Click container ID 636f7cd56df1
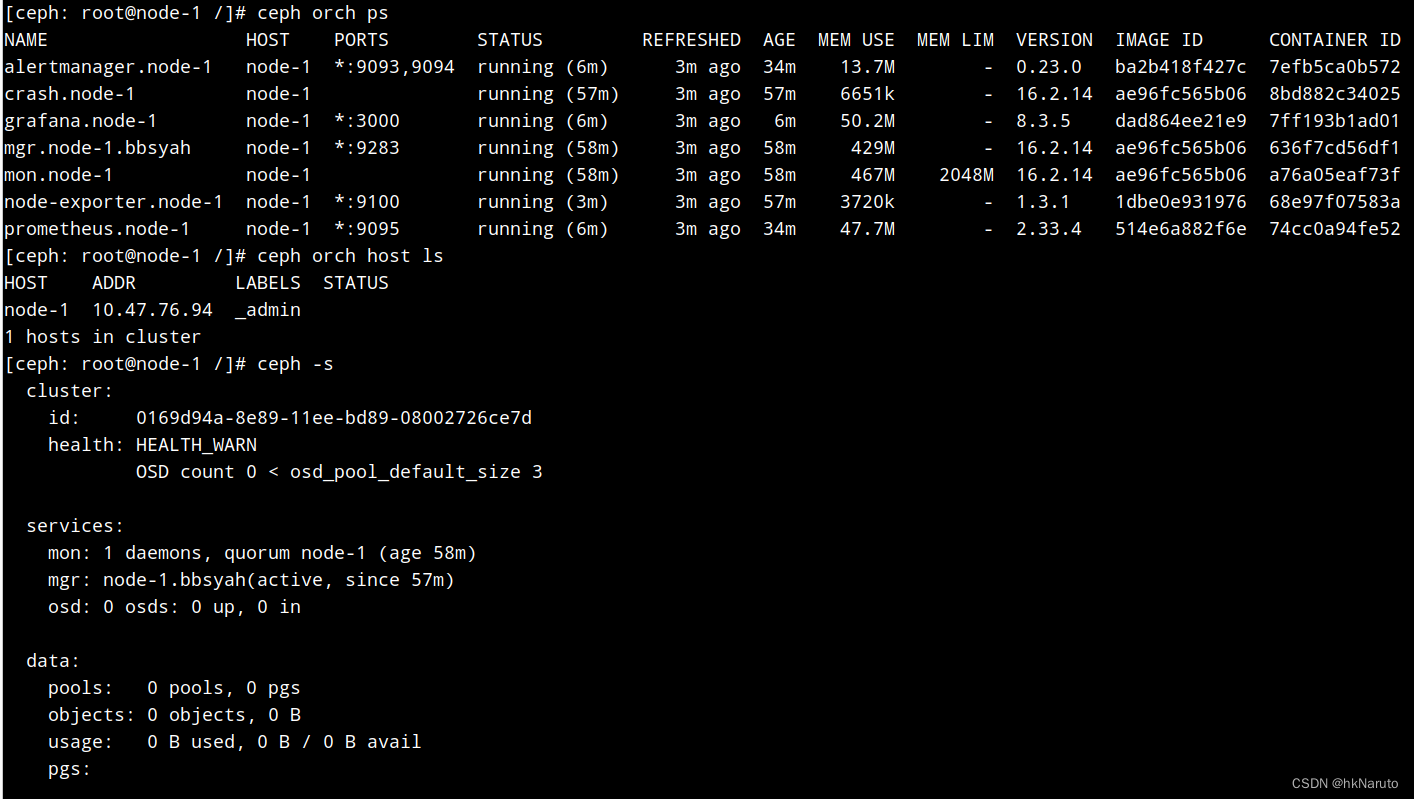The height and width of the screenshot is (799, 1414). click(1335, 148)
